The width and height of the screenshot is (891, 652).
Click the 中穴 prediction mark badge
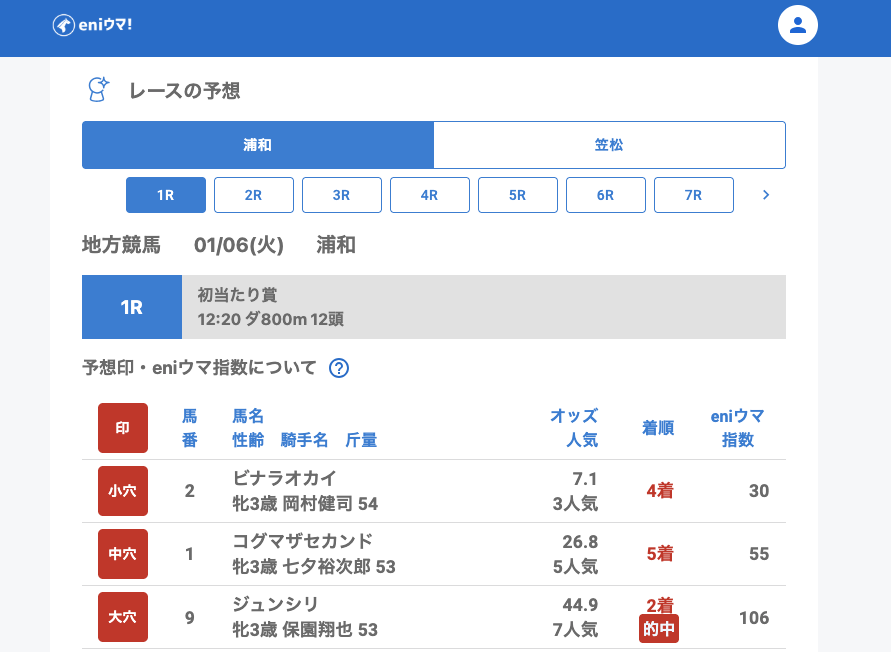click(123, 554)
